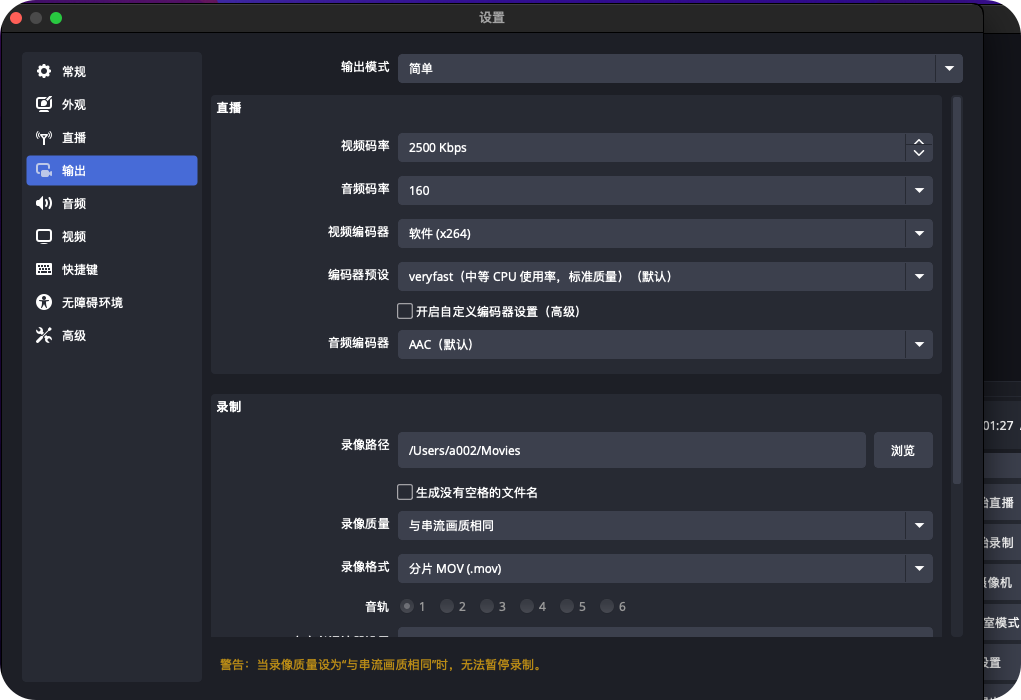Click the 浏览 button

click(x=903, y=450)
